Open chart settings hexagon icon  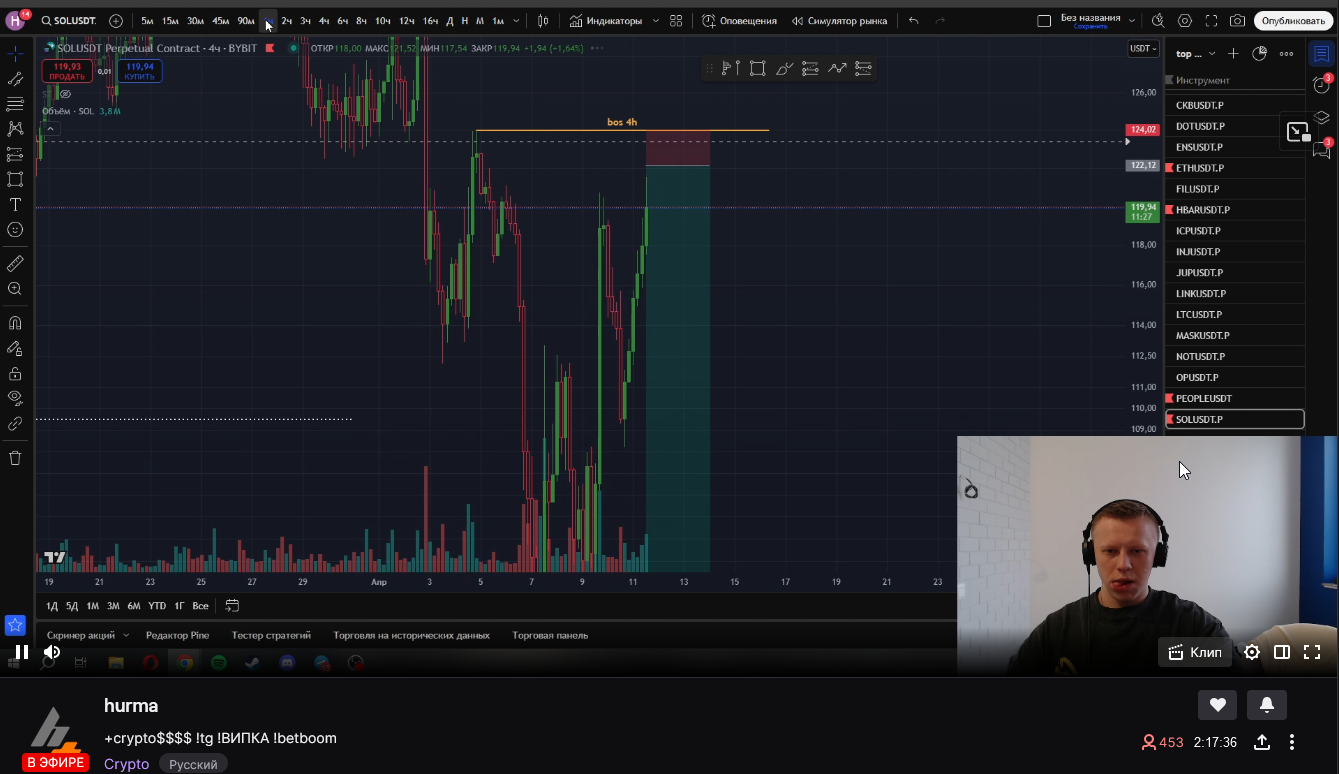1185,20
